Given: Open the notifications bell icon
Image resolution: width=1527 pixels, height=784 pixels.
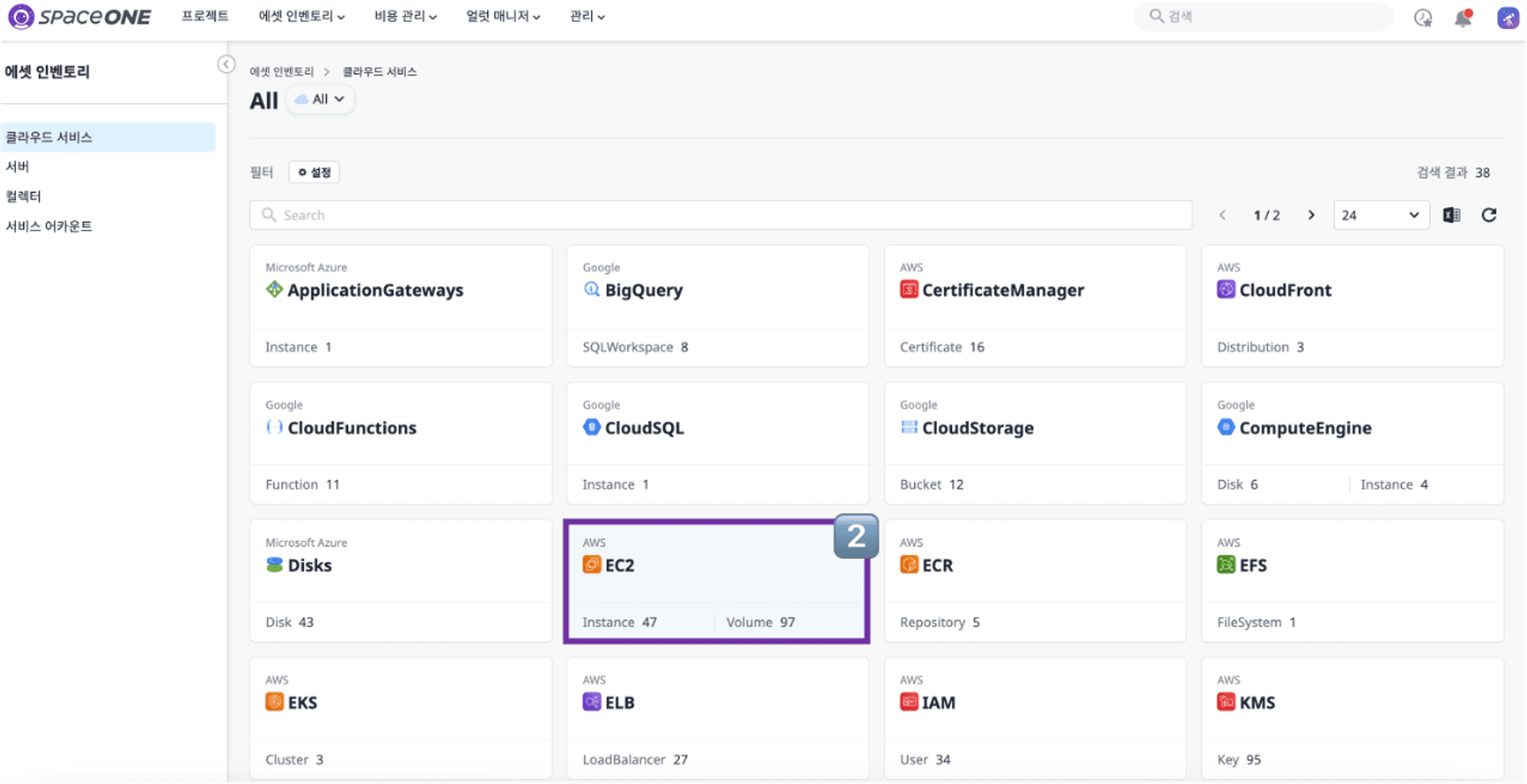Looking at the screenshot, I should 1463,18.
